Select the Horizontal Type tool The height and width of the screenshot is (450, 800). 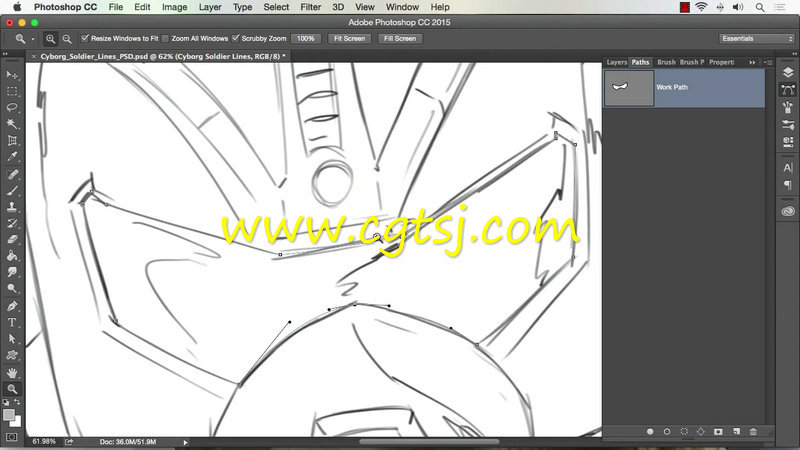tap(12, 322)
